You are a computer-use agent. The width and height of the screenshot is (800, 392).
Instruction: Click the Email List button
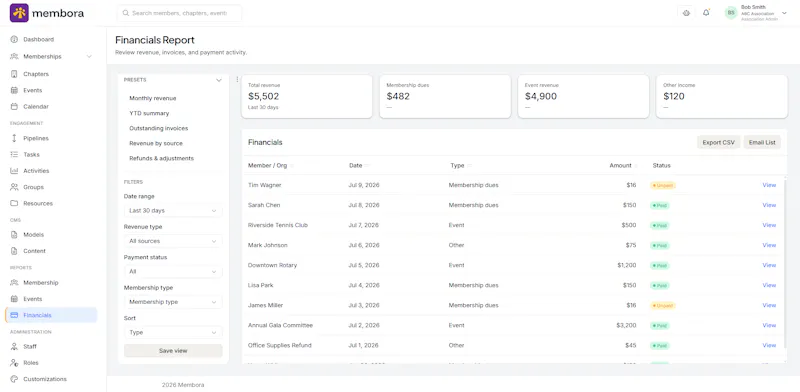pyautogui.click(x=762, y=142)
